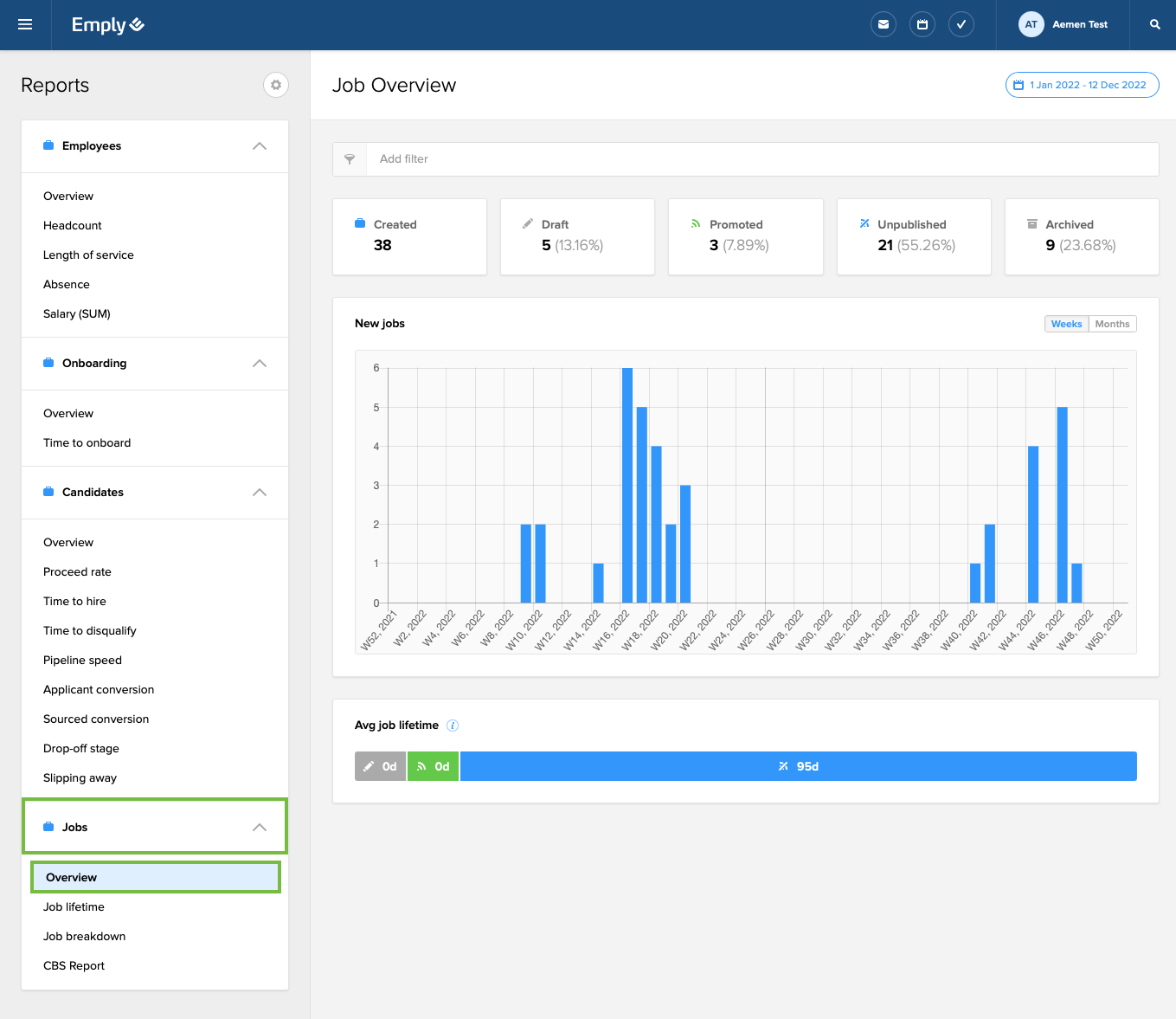Open the mail inbox icon

(883, 24)
